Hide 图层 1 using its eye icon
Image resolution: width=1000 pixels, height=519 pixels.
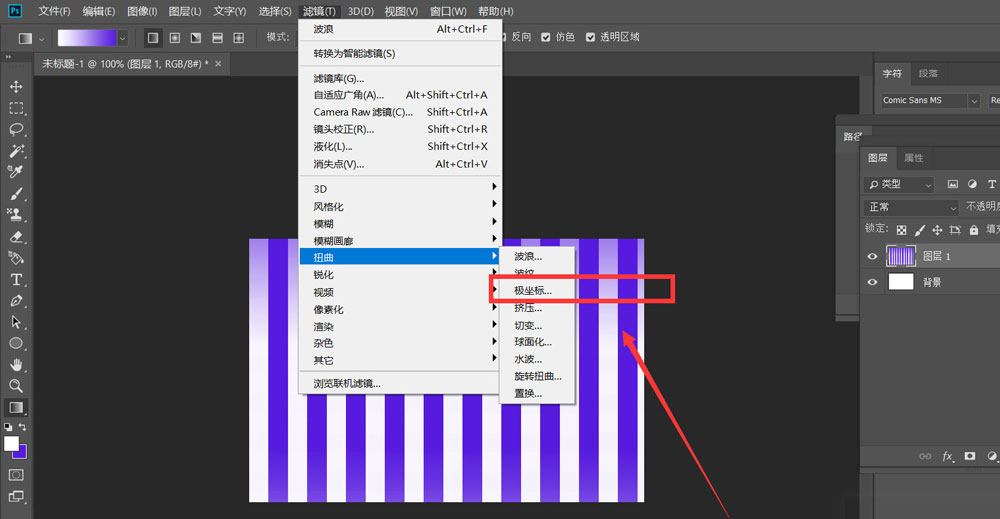872,257
